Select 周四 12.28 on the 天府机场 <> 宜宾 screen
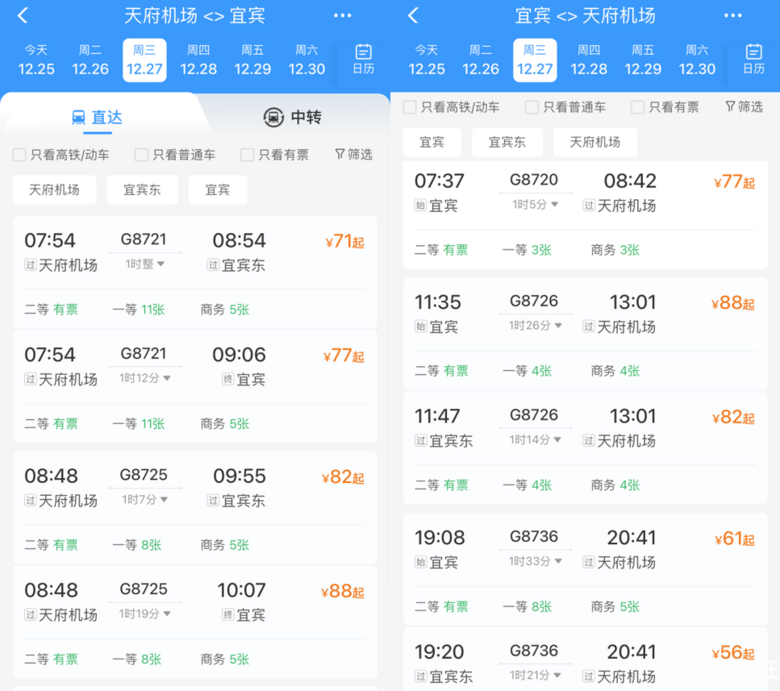Image resolution: width=780 pixels, height=691 pixels. coord(198,60)
